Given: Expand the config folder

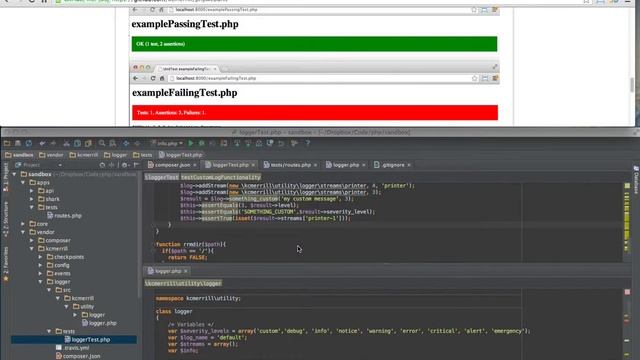Looking at the screenshot, I should 40,265.
